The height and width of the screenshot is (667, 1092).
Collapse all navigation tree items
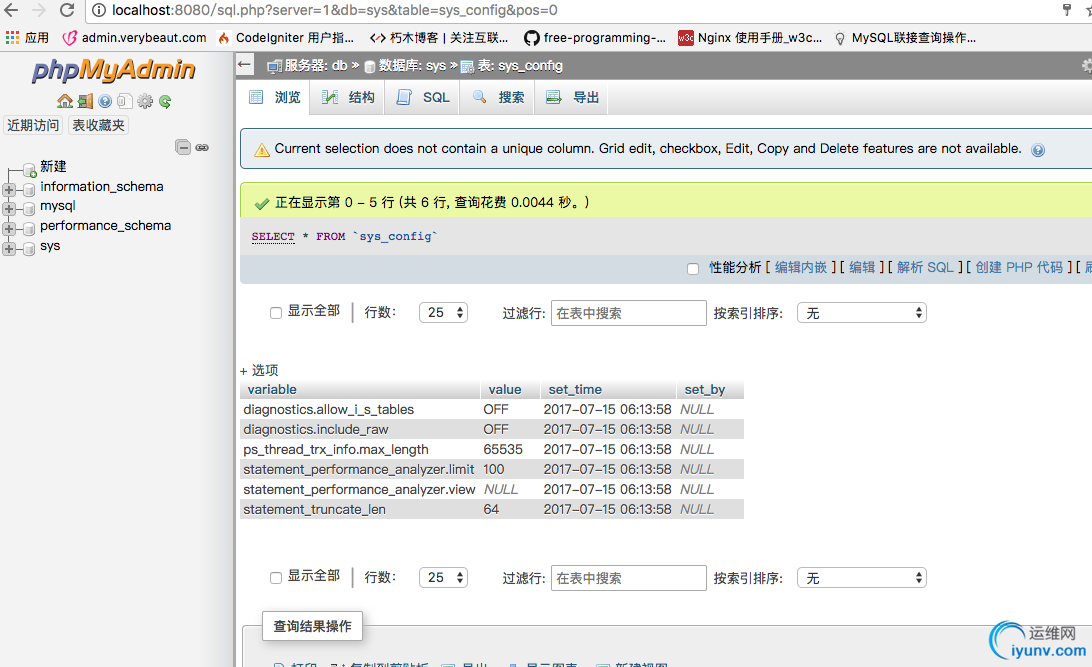[x=183, y=147]
